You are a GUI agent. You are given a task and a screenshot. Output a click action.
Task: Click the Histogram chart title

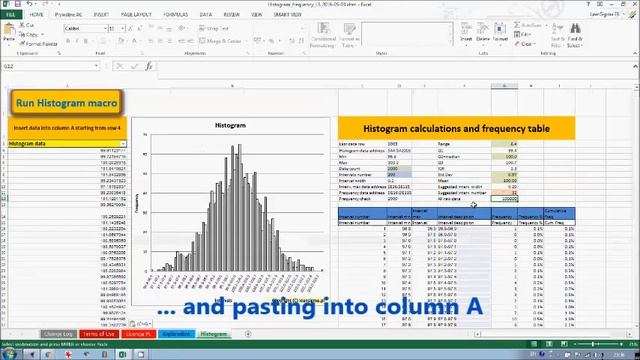[x=230, y=125]
